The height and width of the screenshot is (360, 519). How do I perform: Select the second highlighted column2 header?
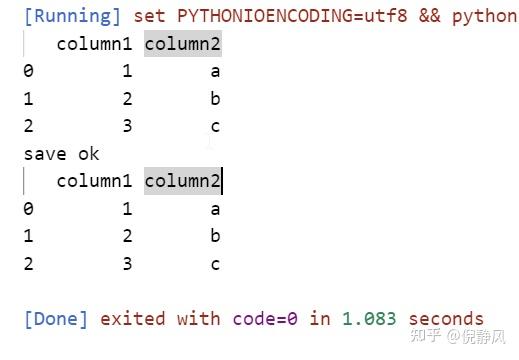[x=183, y=181]
